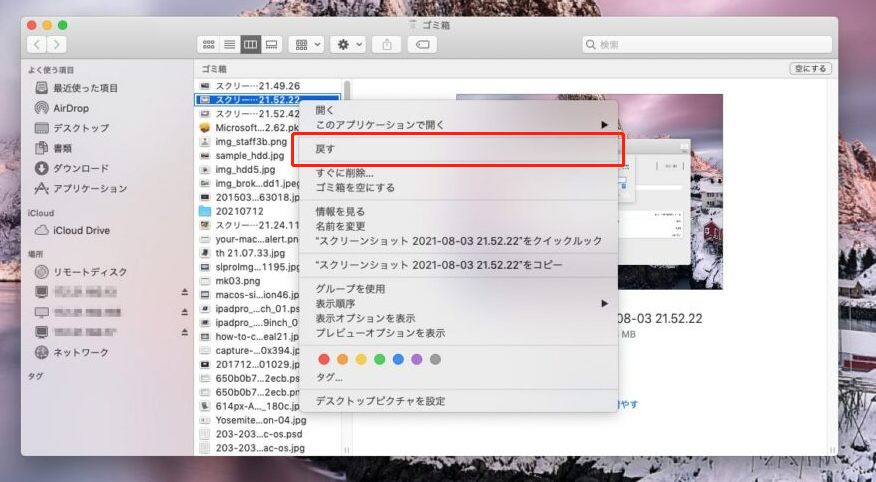Viewport: 876px width, 482px height.
Task: Click the file list vertical scrollbar
Action: click(x=347, y=88)
